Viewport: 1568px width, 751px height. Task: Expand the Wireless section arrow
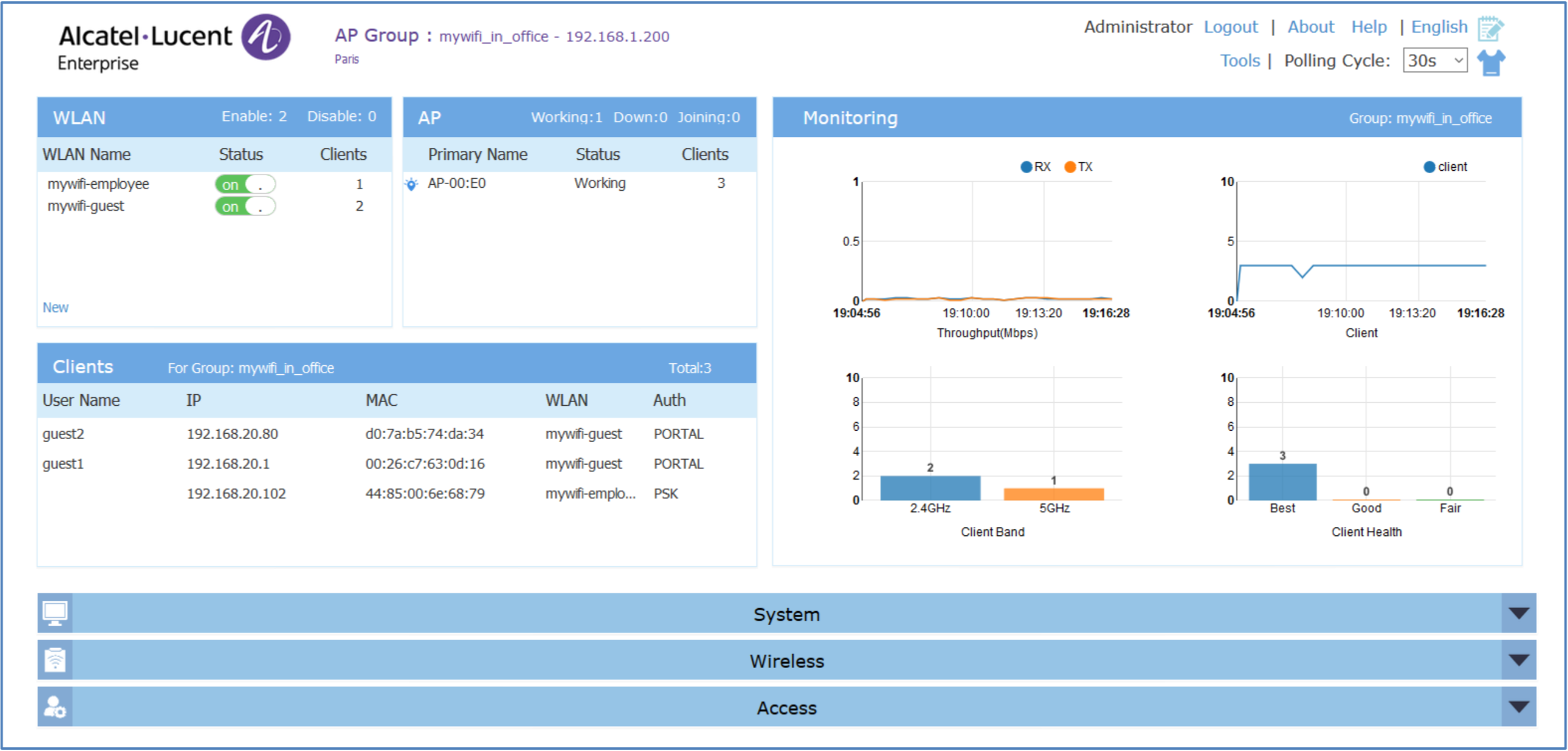[1519, 660]
